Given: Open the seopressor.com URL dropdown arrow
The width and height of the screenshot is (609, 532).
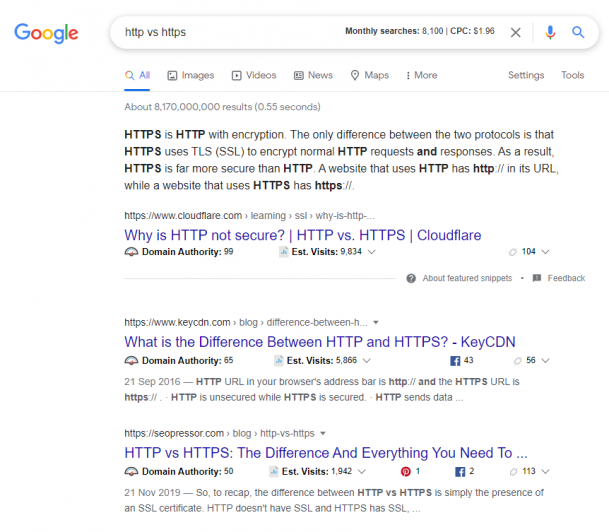Looking at the screenshot, I should tap(323, 433).
